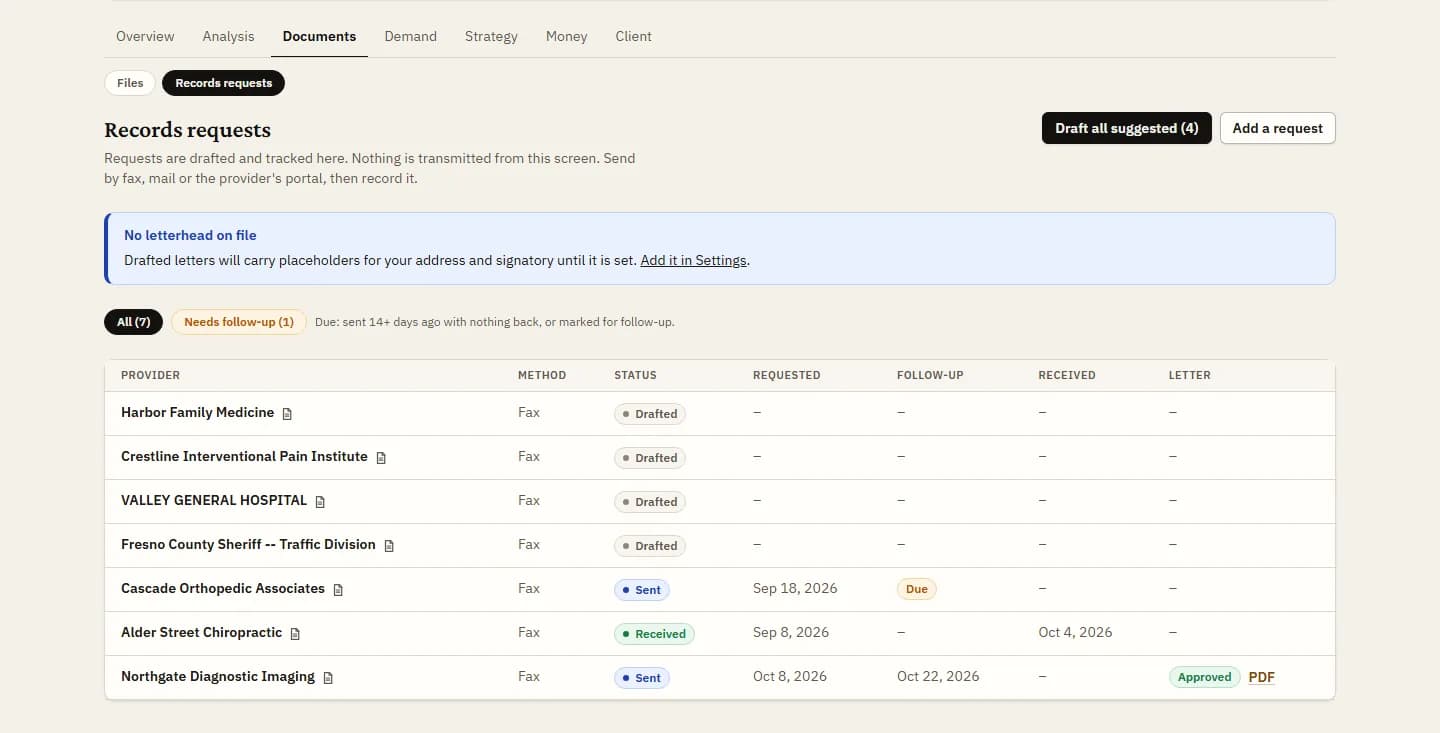Viewport: 1440px width, 733px height.
Task: Click document icon beside Crestline Interventional Pain Institute
Action: (381, 457)
